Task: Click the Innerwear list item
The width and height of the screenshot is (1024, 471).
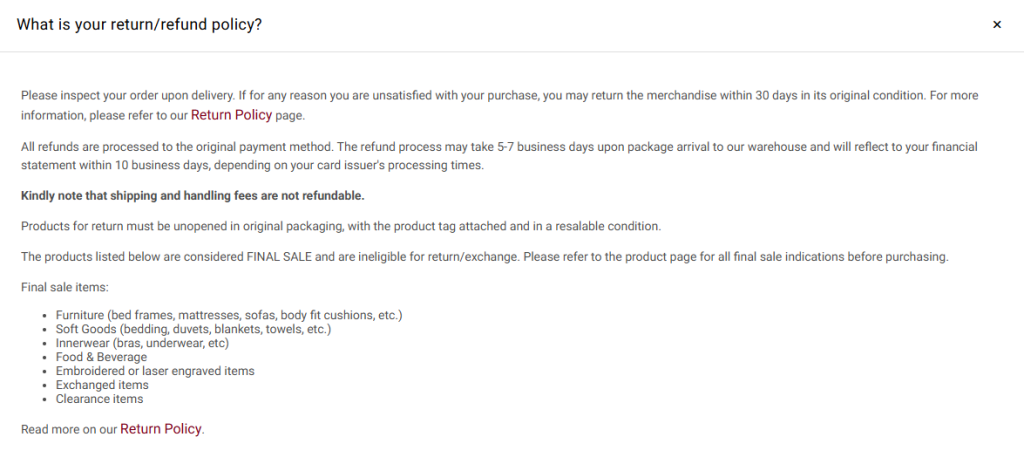Action: [x=142, y=343]
